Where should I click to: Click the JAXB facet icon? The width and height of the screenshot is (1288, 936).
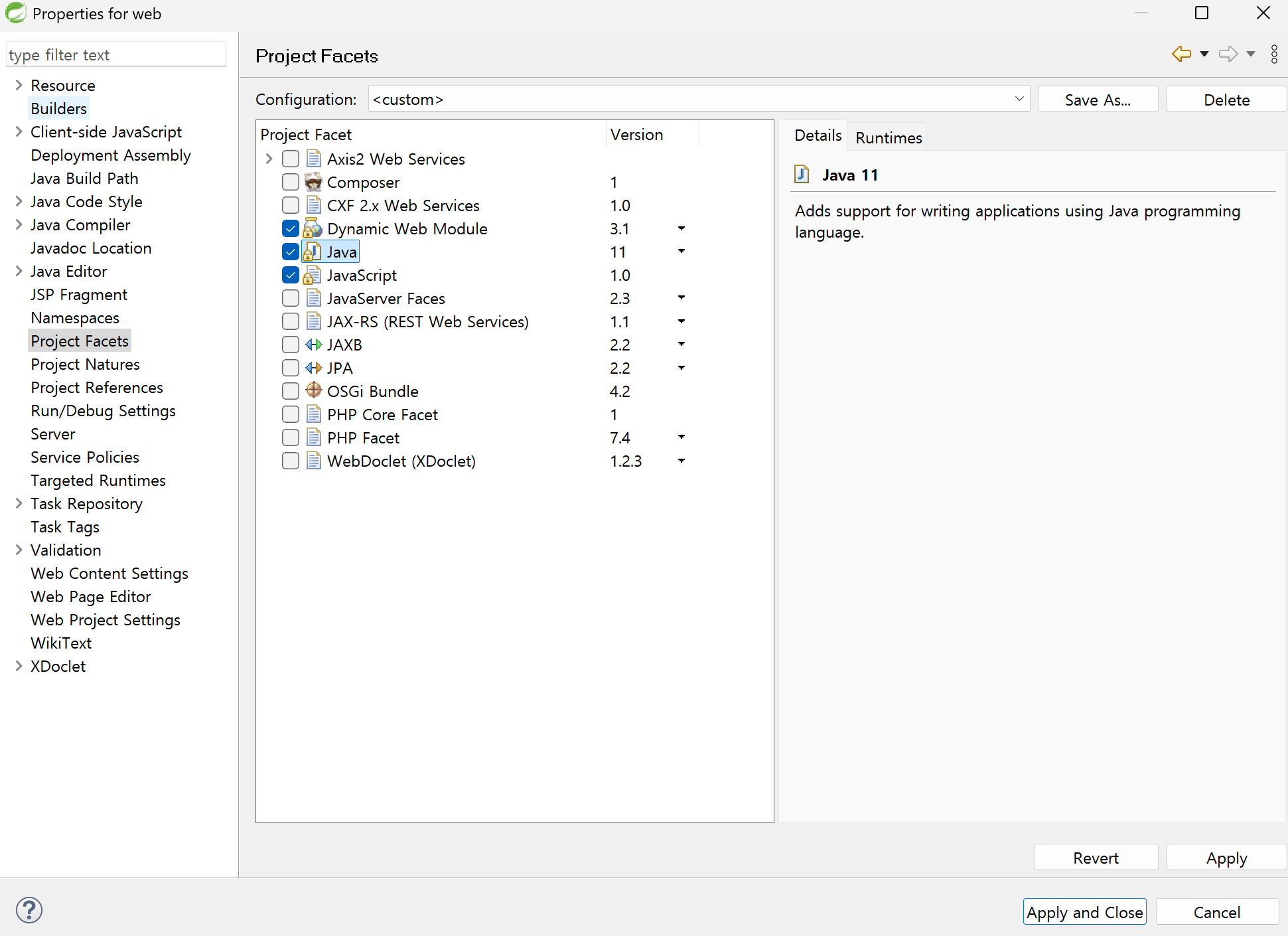[x=313, y=345]
